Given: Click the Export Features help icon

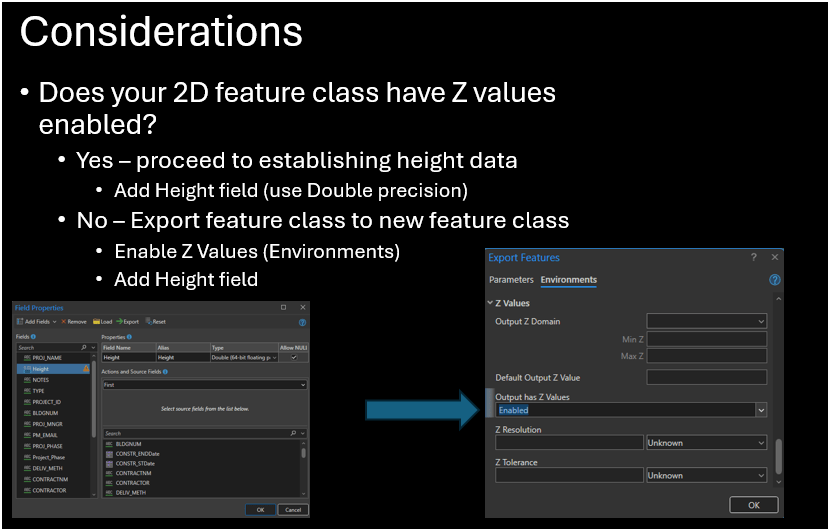Looking at the screenshot, I should click(774, 280).
